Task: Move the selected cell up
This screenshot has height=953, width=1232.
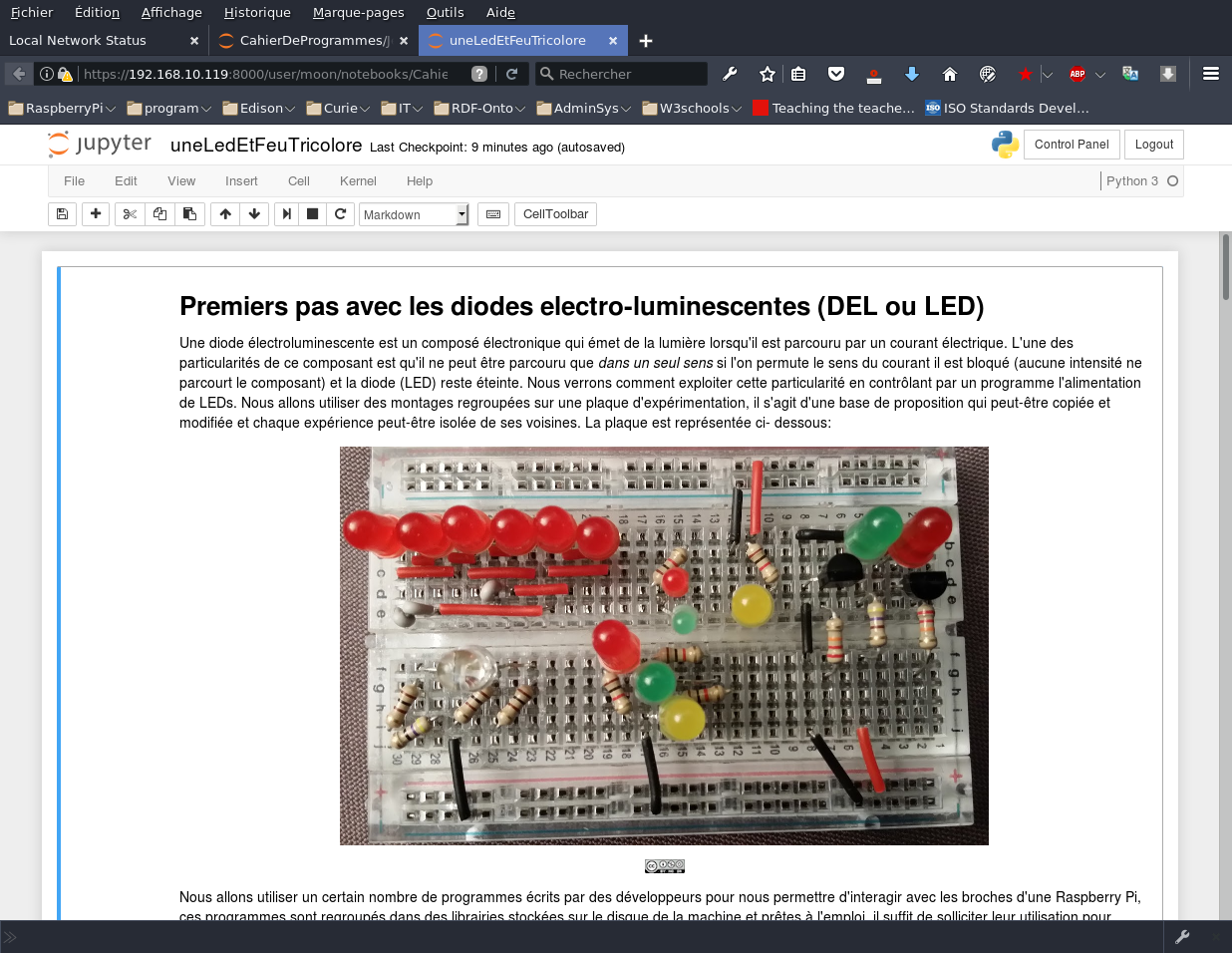Action: point(225,213)
